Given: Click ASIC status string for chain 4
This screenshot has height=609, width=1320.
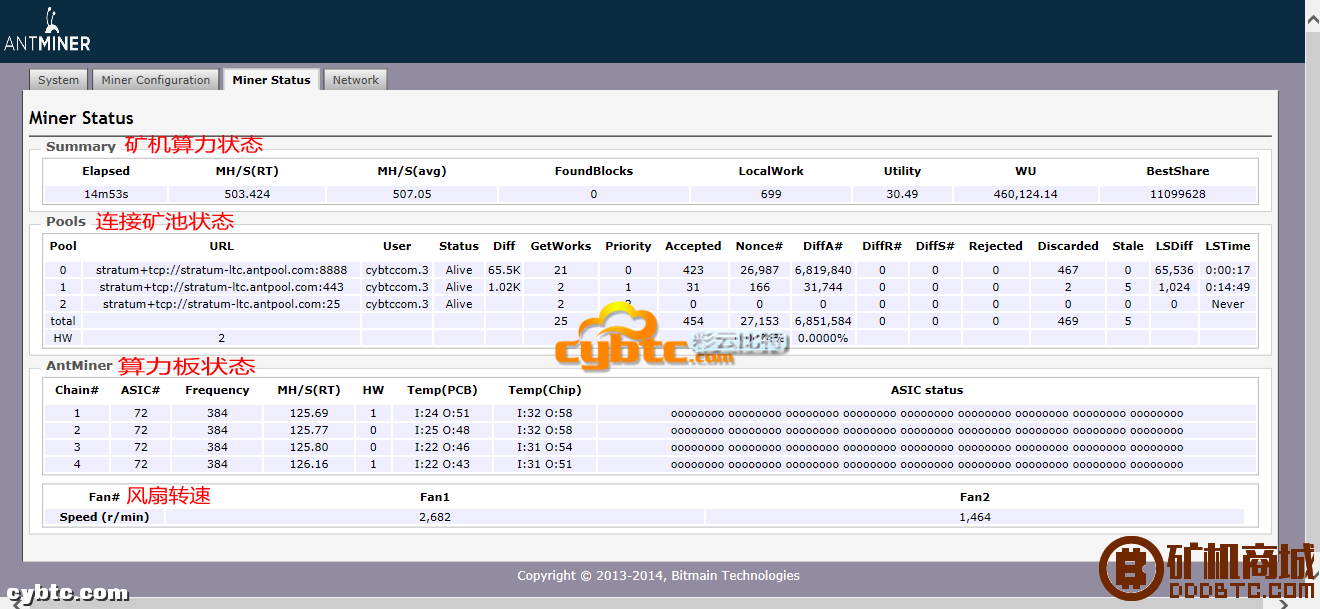Looking at the screenshot, I should tap(927, 464).
